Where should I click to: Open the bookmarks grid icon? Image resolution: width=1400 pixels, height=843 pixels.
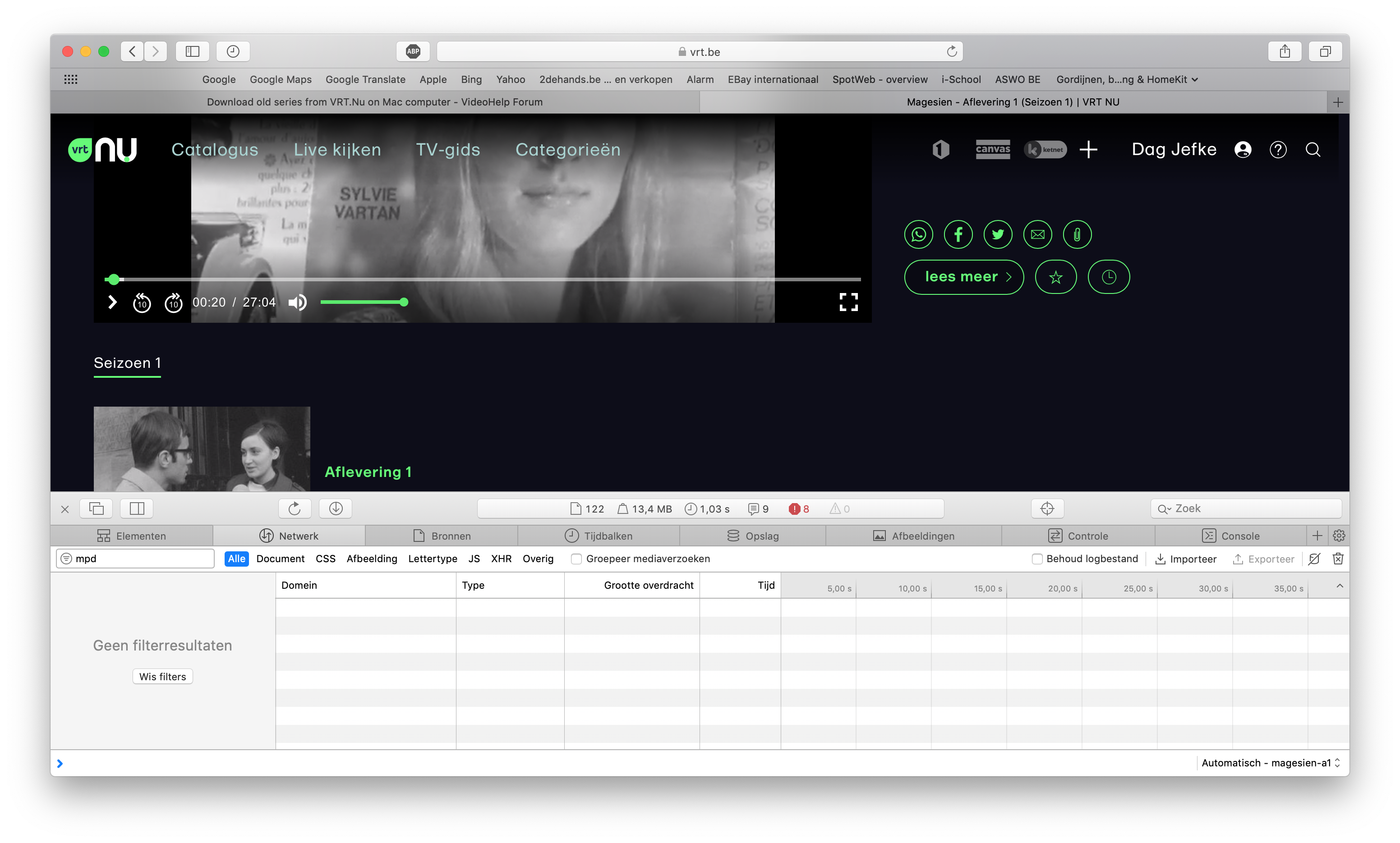coord(70,79)
